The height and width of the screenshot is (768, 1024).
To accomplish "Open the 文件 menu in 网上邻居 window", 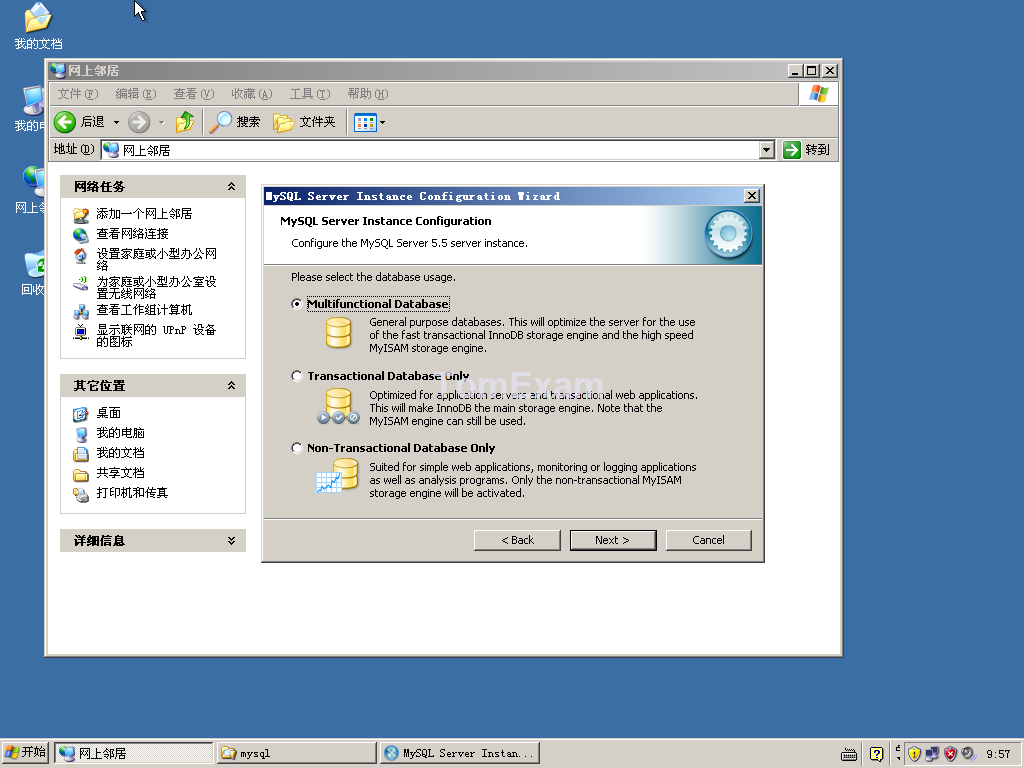I will point(78,94).
